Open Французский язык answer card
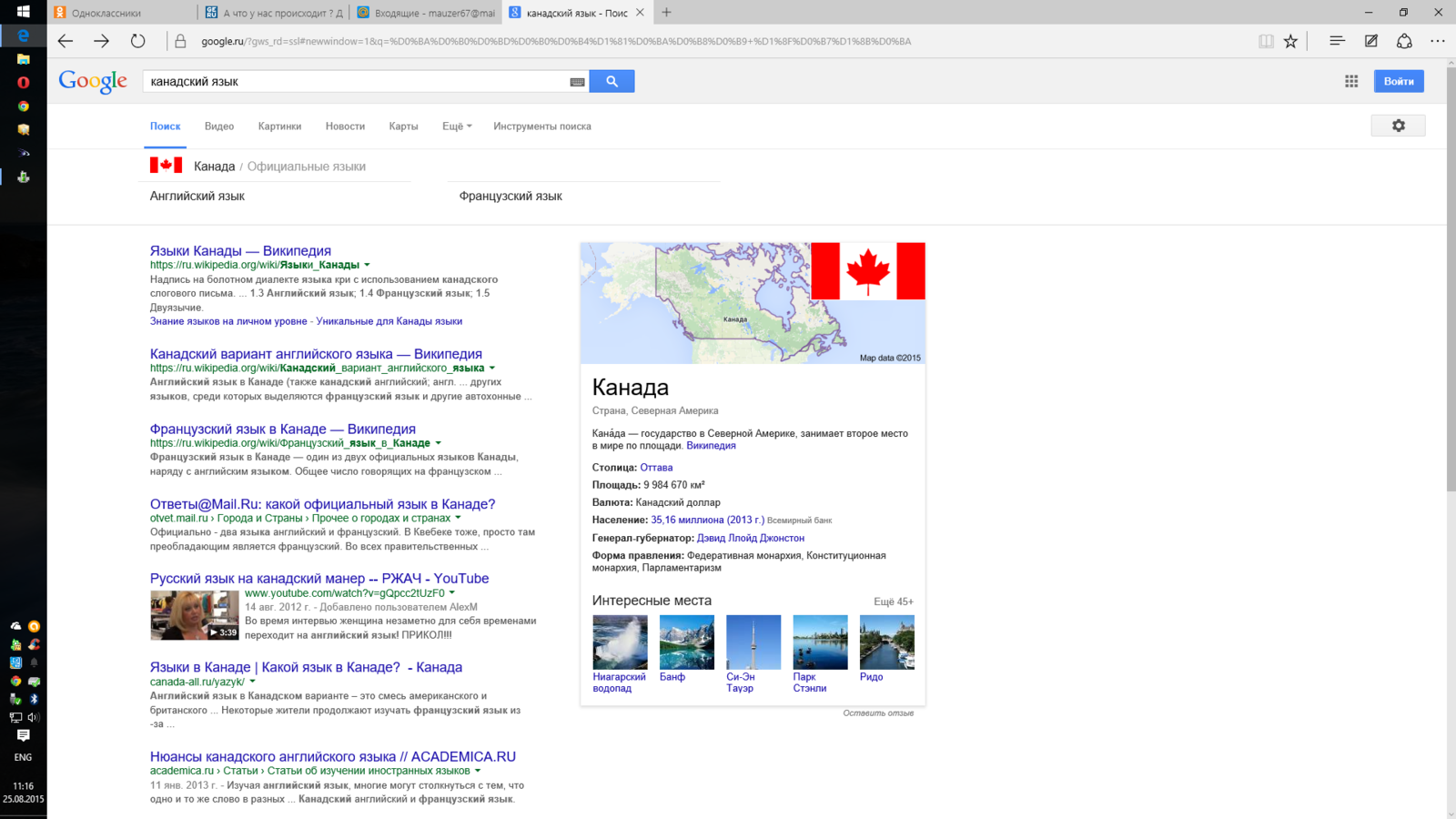 pos(511,196)
